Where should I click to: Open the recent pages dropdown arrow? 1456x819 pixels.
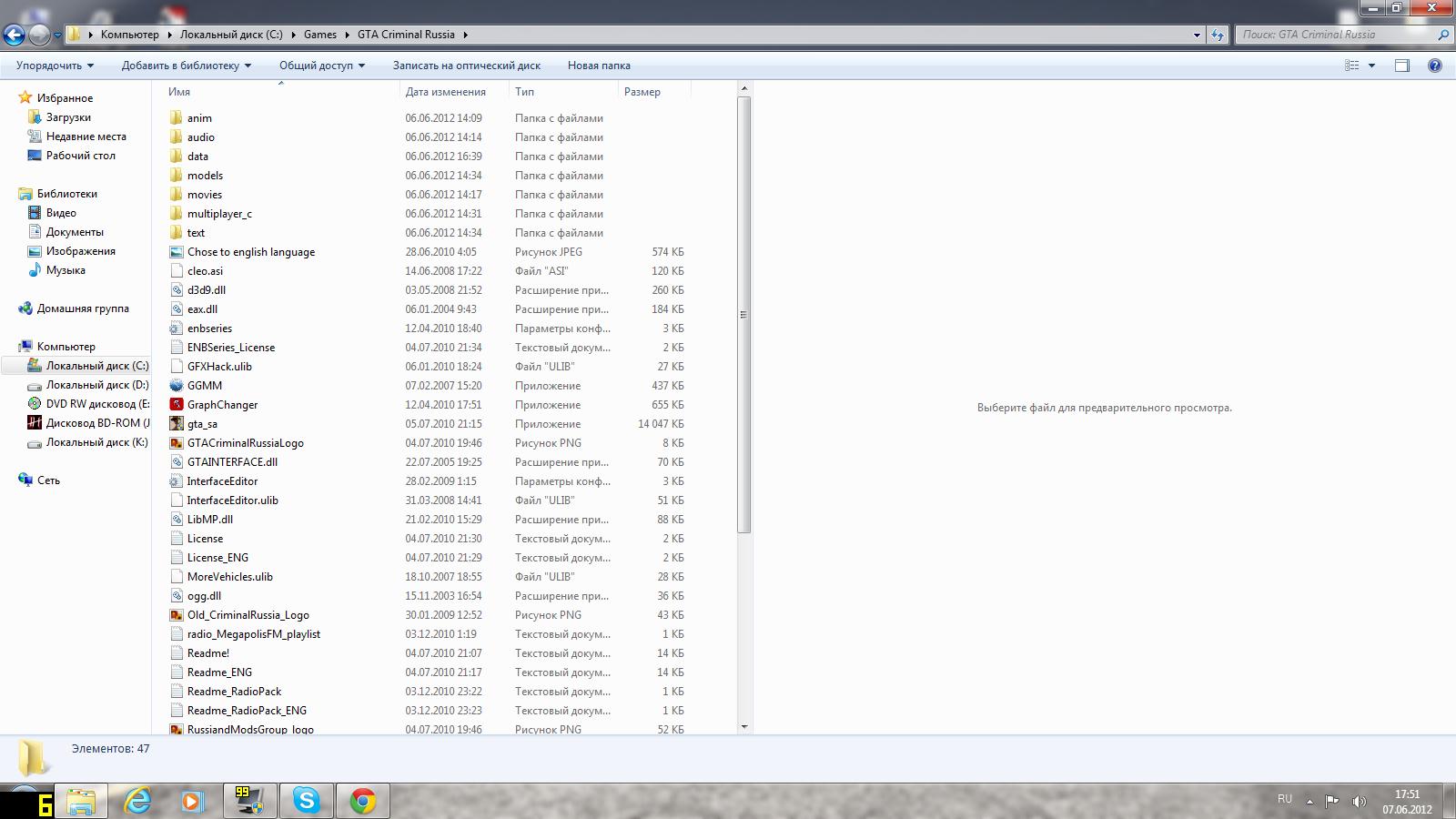click(x=58, y=35)
